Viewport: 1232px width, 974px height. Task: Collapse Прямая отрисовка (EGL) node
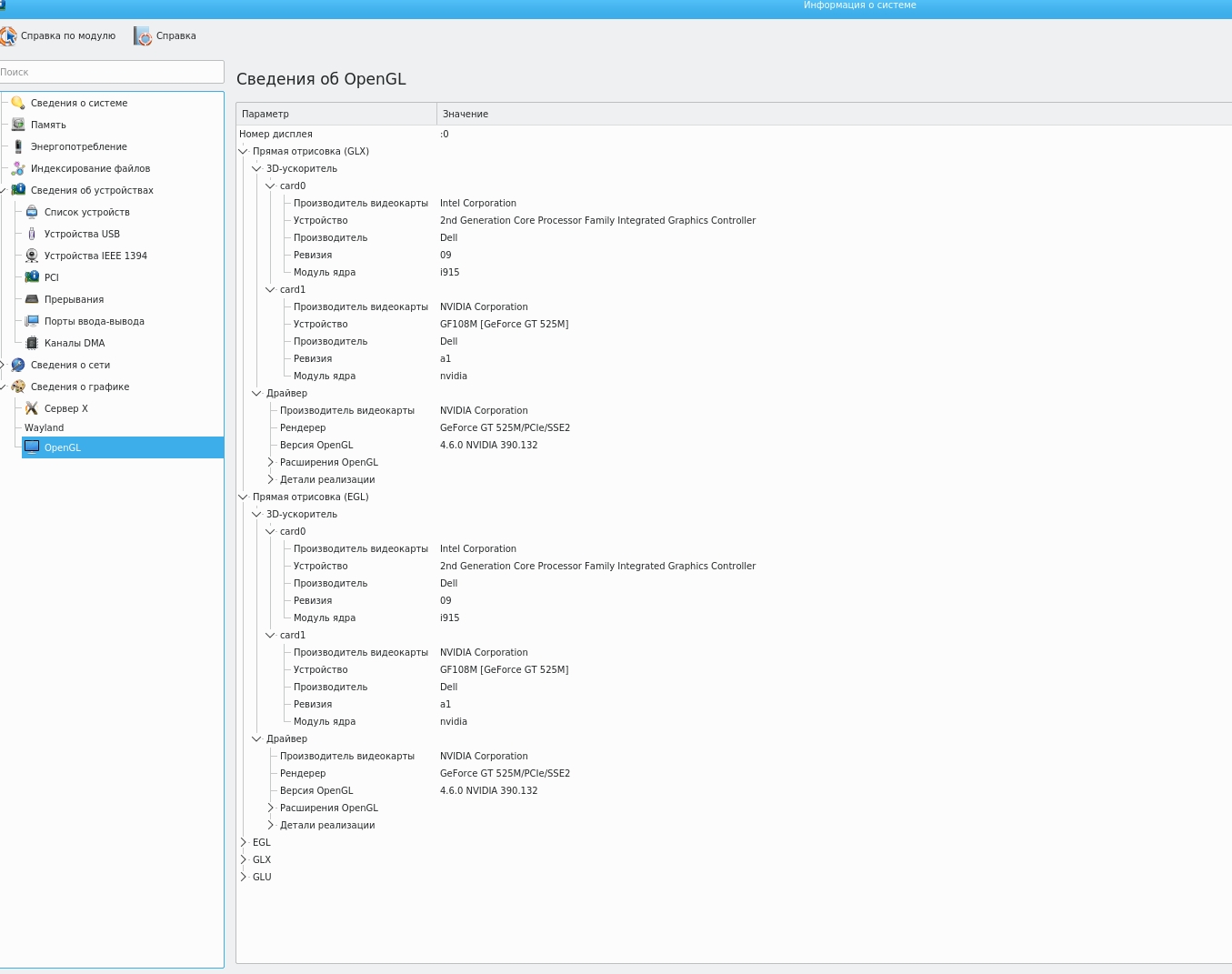click(x=243, y=497)
